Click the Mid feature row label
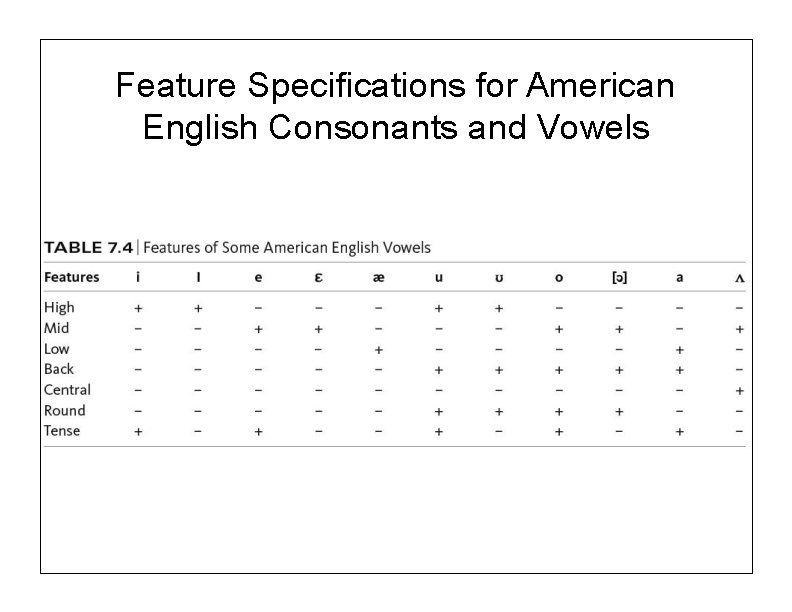This screenshot has height=612, width=792. click(x=57, y=328)
